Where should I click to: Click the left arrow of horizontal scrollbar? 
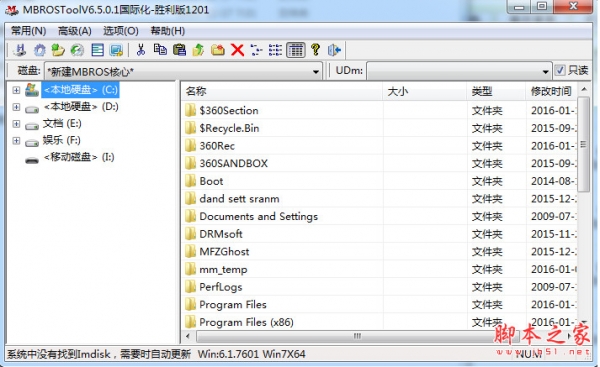(x=188, y=336)
